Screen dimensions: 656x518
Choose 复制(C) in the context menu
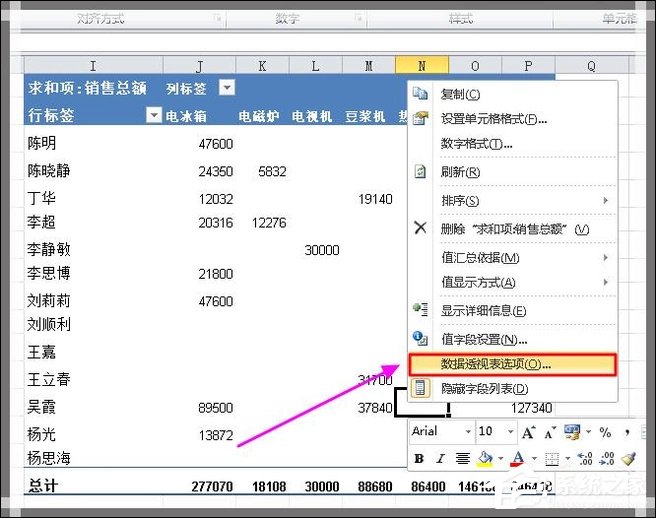[x=460, y=94]
